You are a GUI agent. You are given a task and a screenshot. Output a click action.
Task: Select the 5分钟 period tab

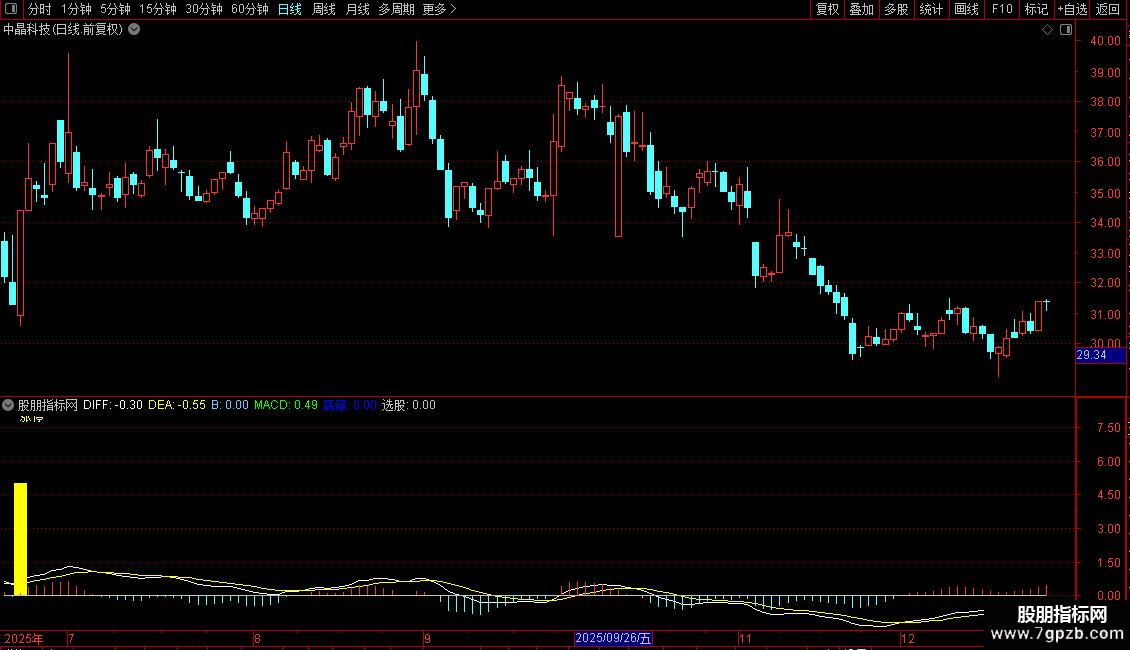[x=115, y=9]
